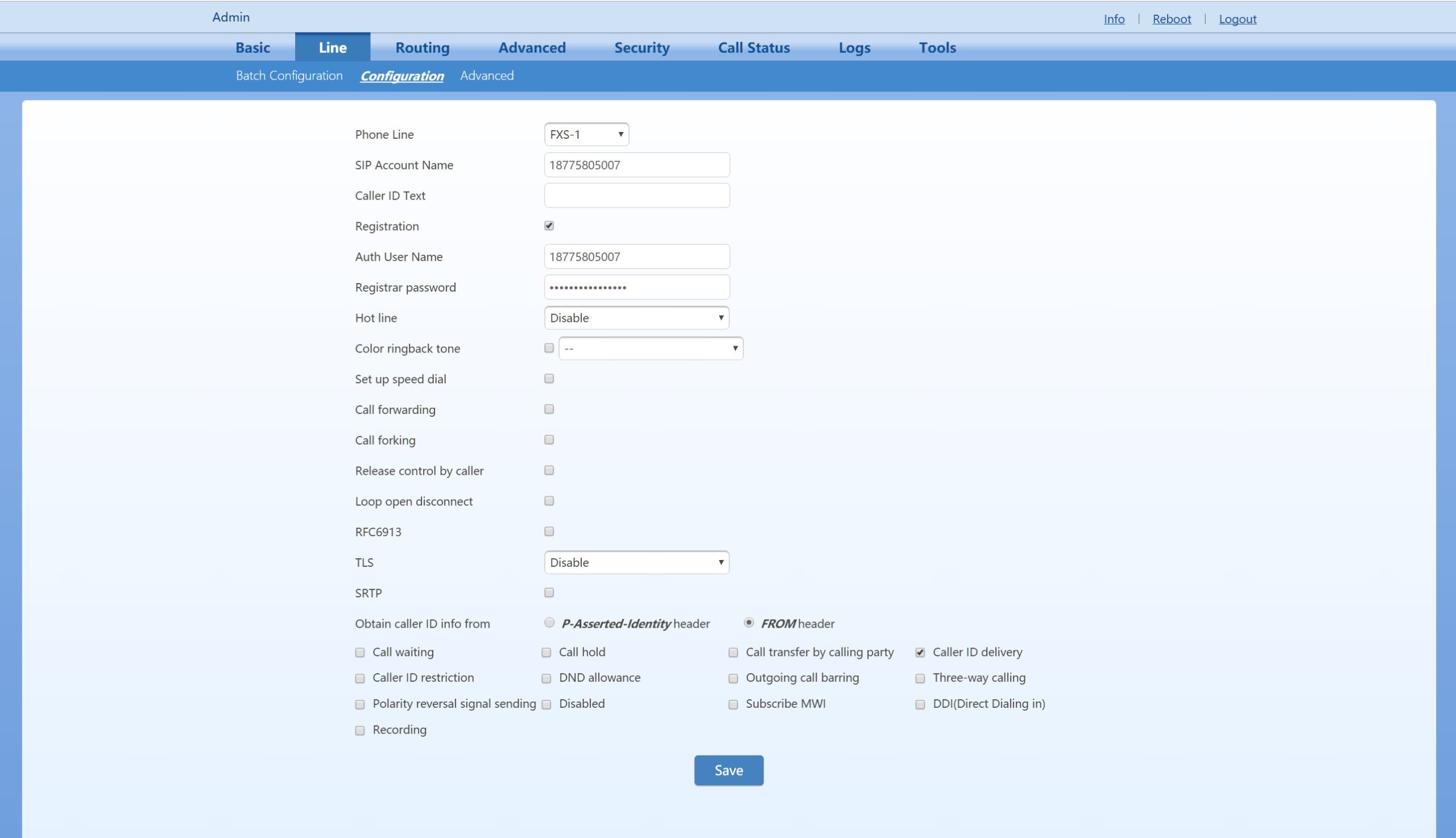Check the Disabled checkbox

[x=546, y=704]
